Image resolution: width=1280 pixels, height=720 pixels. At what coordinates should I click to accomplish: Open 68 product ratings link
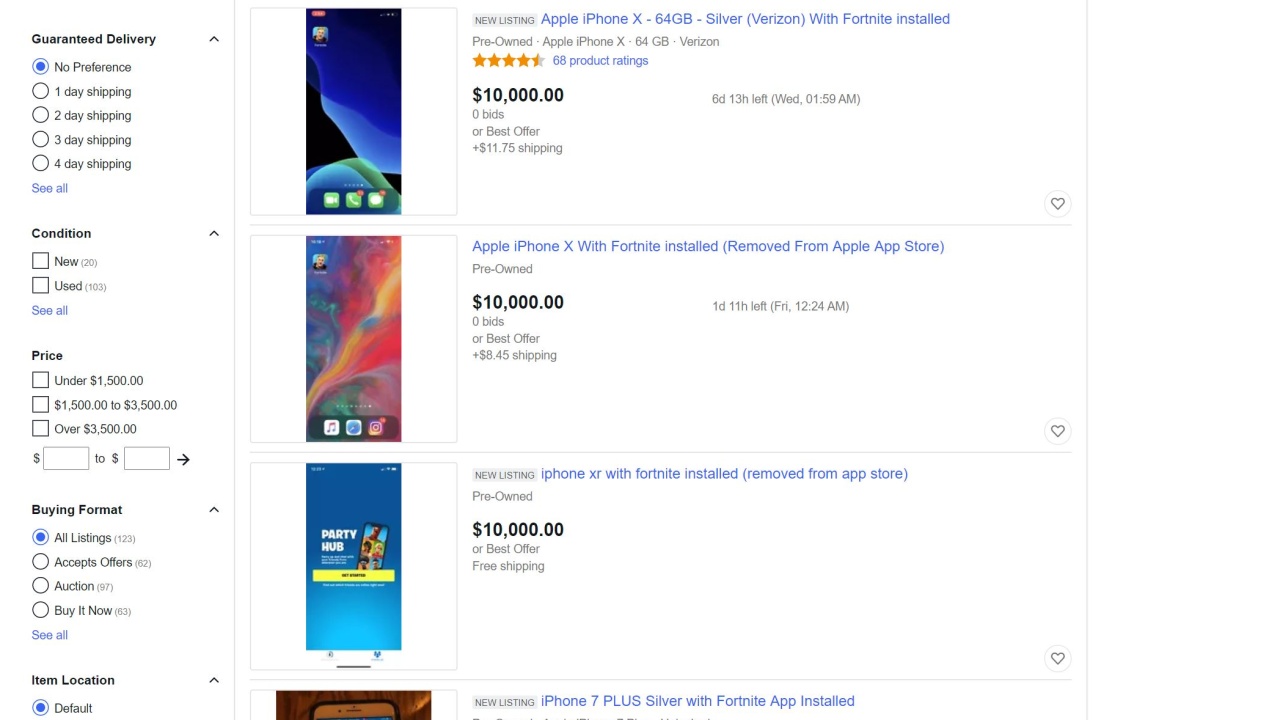[x=600, y=61]
